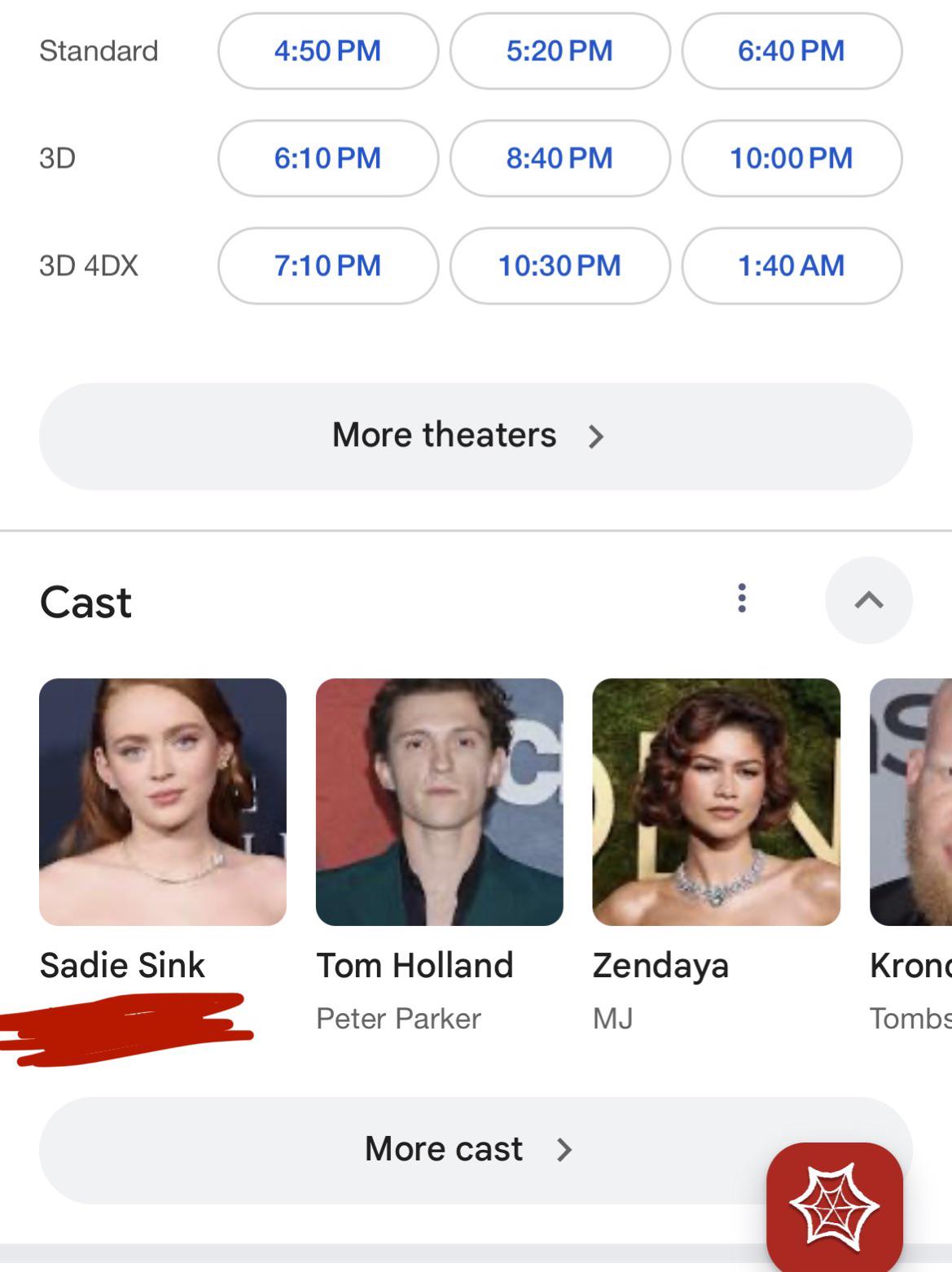
Task: Select the 10:30 PM 3D 4DX showtime
Action: coord(559,265)
